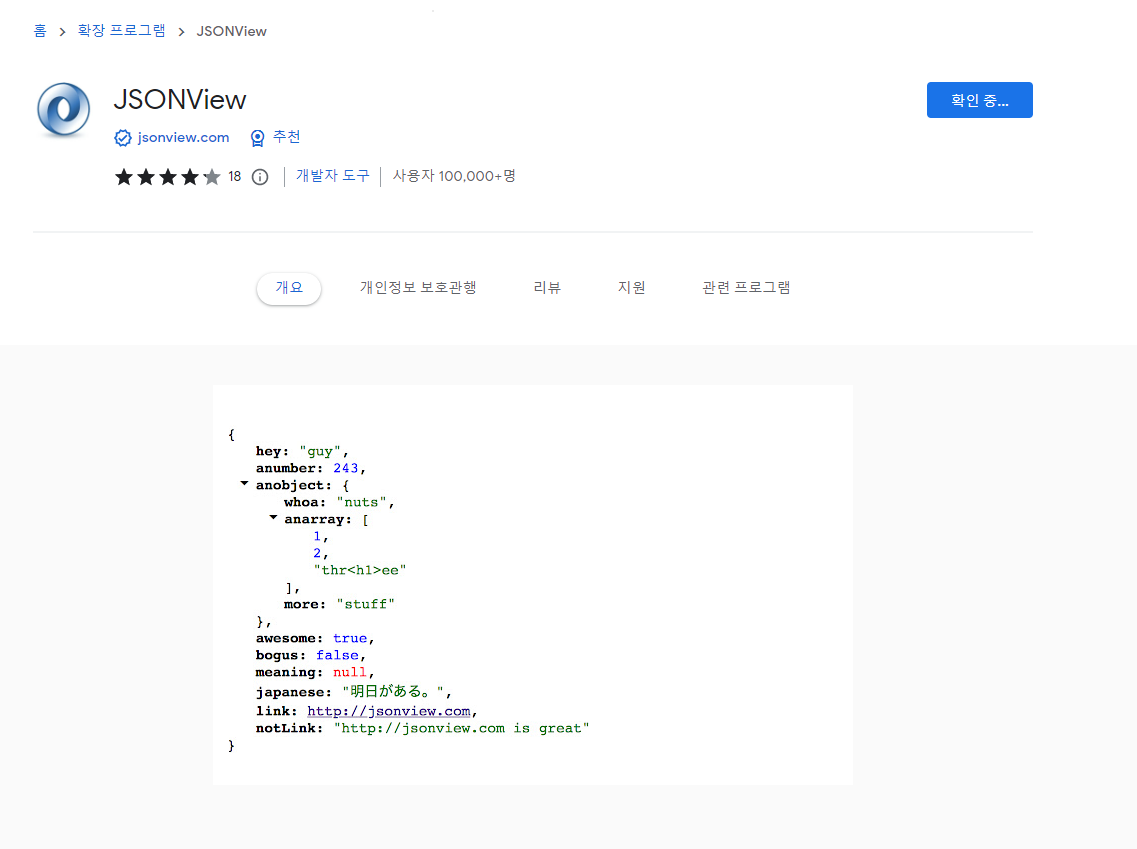This screenshot has height=849, width=1137.
Task: Collapse the anobject disclosure triangle
Action: (x=244, y=484)
